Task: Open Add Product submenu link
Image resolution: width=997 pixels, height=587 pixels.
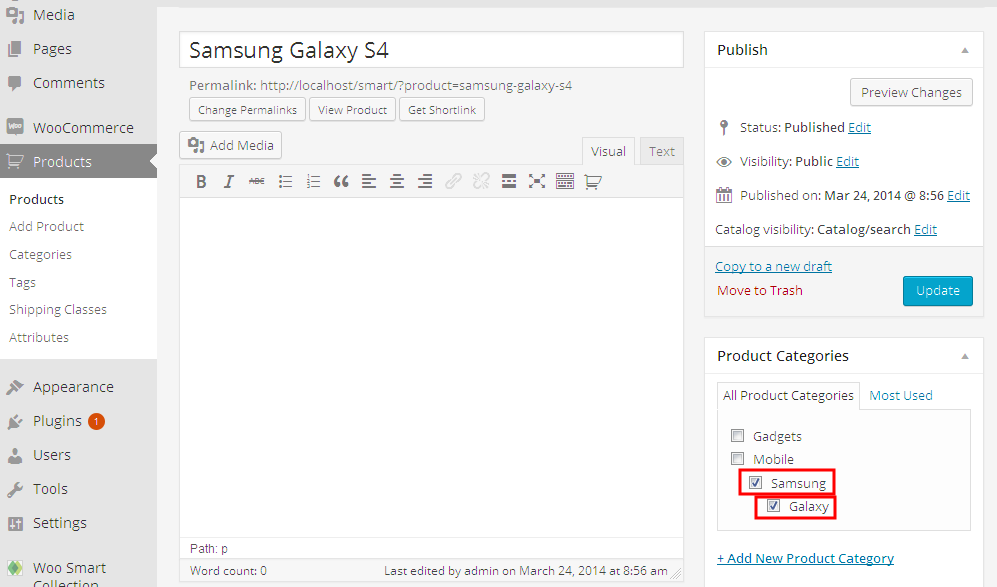Action: click(x=46, y=226)
